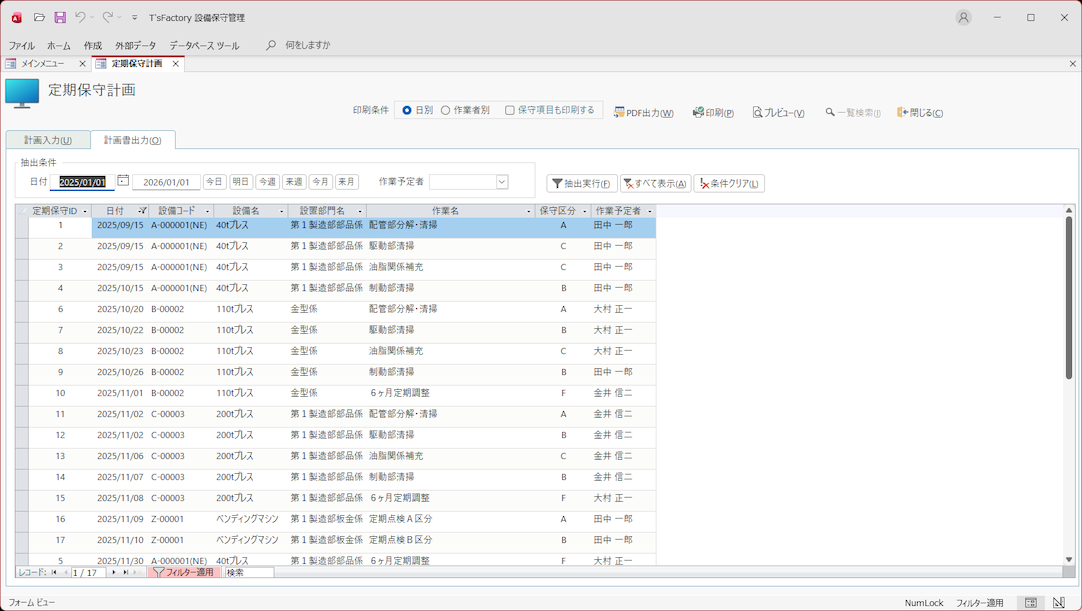Open the 外部データ ribbon menu
Screen dimensions: 1082x611
[135, 46]
